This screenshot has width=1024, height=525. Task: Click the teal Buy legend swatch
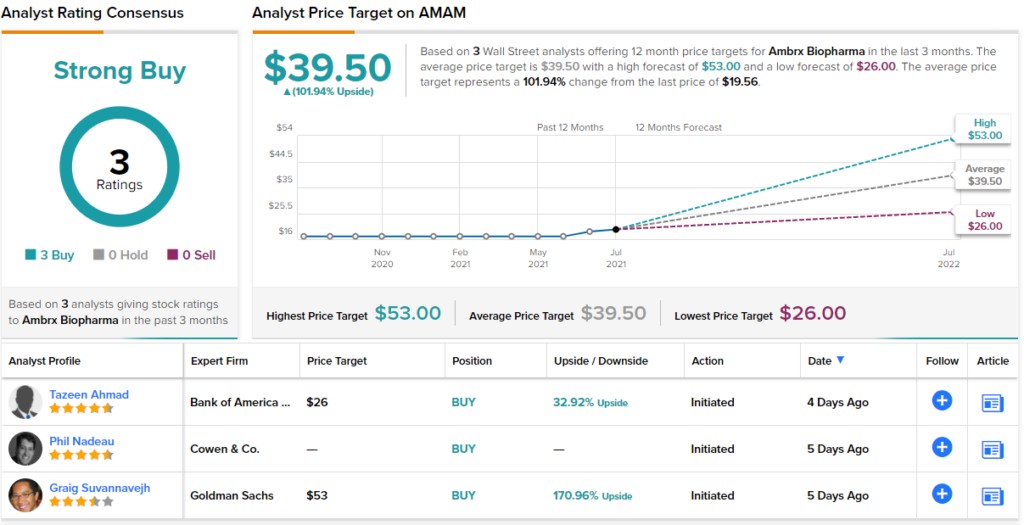point(31,255)
